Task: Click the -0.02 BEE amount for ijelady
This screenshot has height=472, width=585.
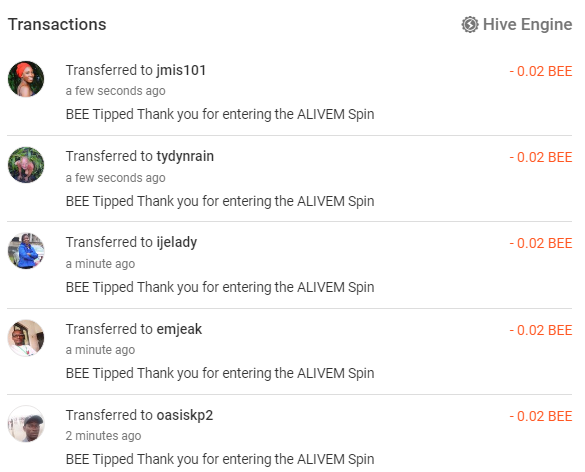Action: (x=541, y=243)
